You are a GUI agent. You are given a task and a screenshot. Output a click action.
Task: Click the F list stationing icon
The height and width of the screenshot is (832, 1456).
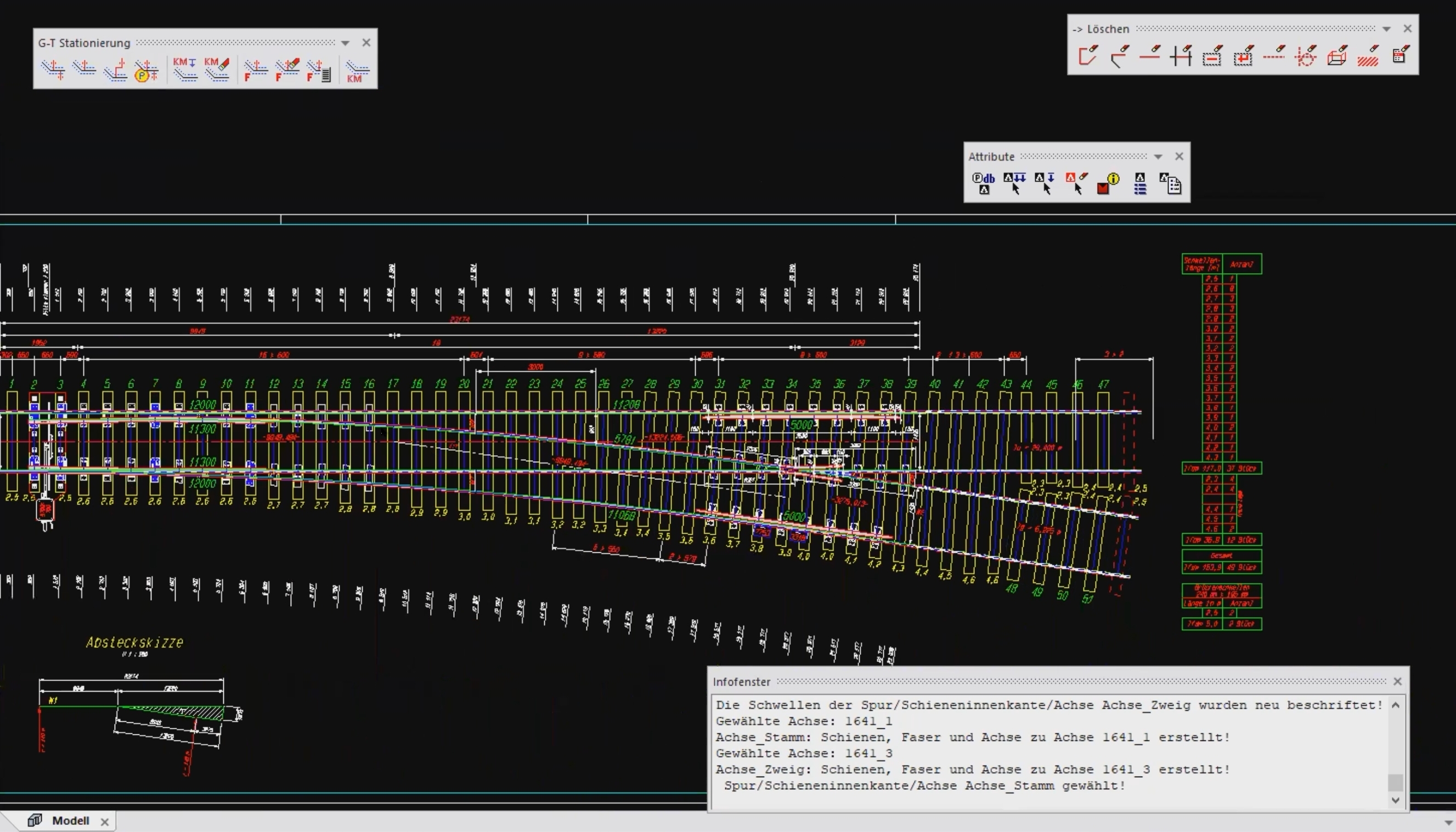(319, 70)
